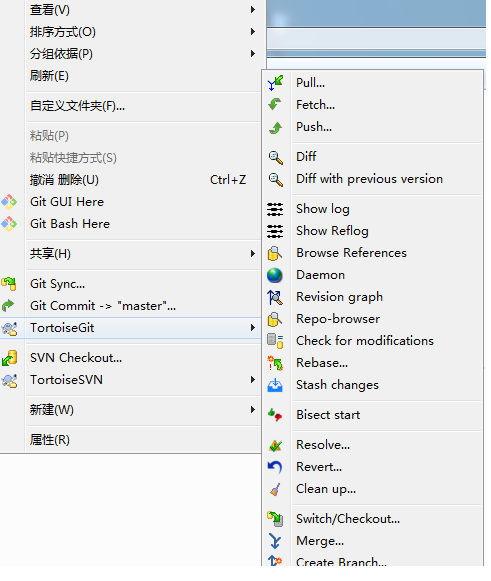Click the Daemon globe icon
Screen dimensions: 491x581
click(x=275, y=275)
